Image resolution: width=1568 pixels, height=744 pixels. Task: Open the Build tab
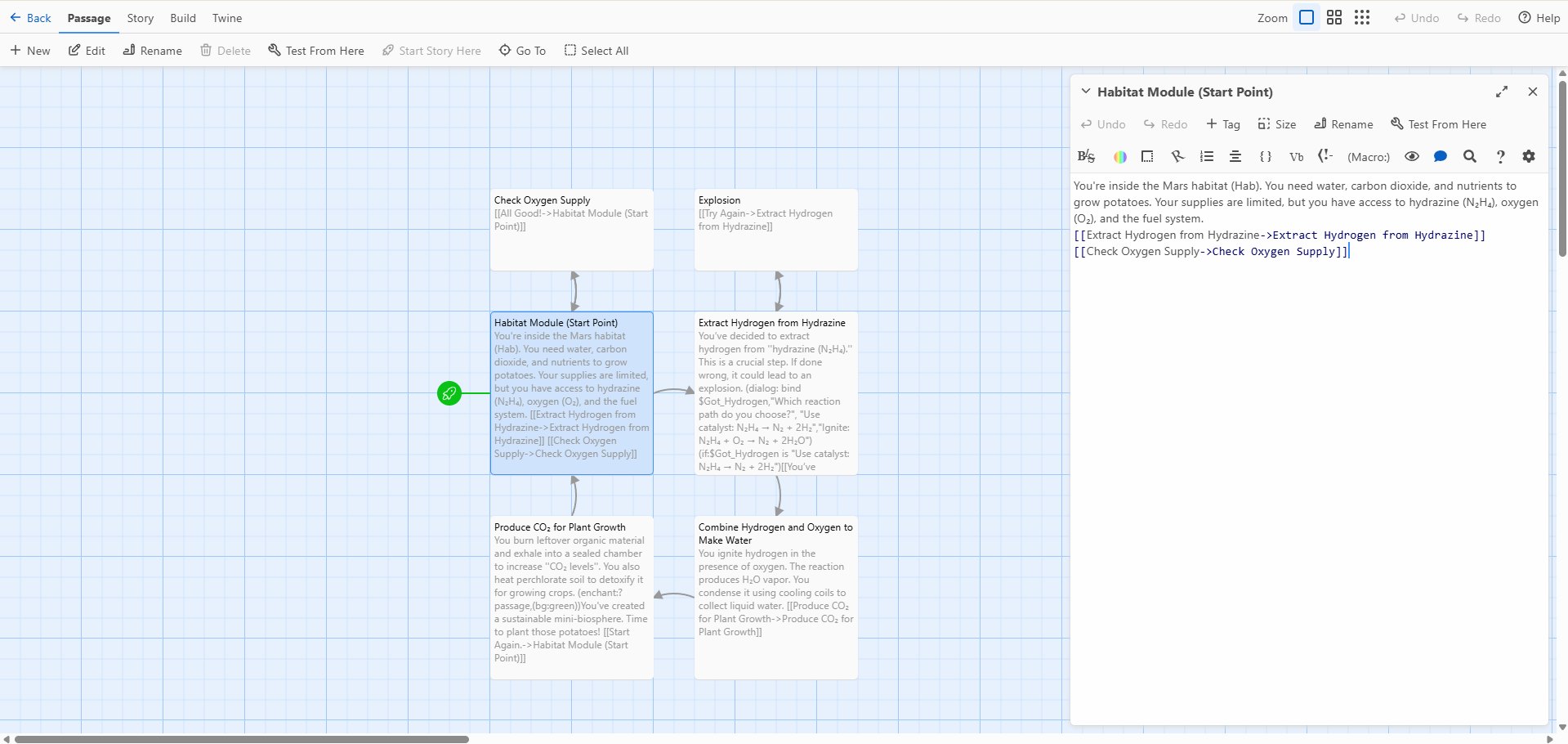[182, 18]
